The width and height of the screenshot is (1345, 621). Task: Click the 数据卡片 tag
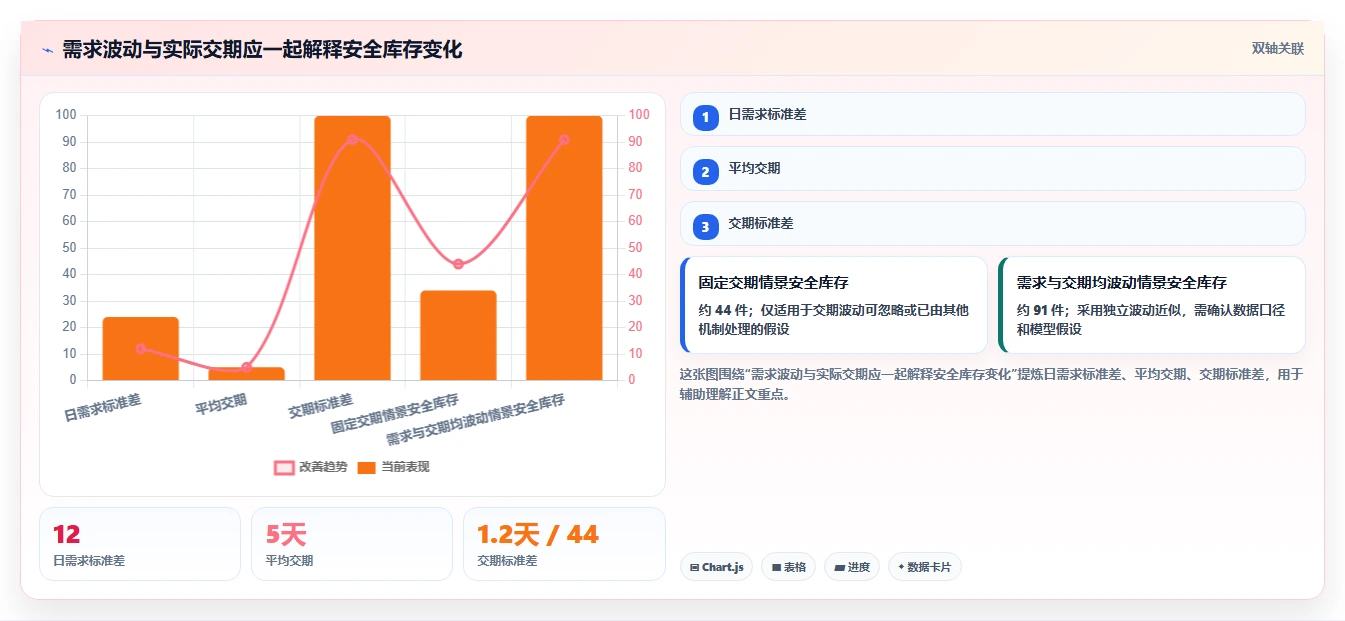pyautogui.click(x=925, y=567)
